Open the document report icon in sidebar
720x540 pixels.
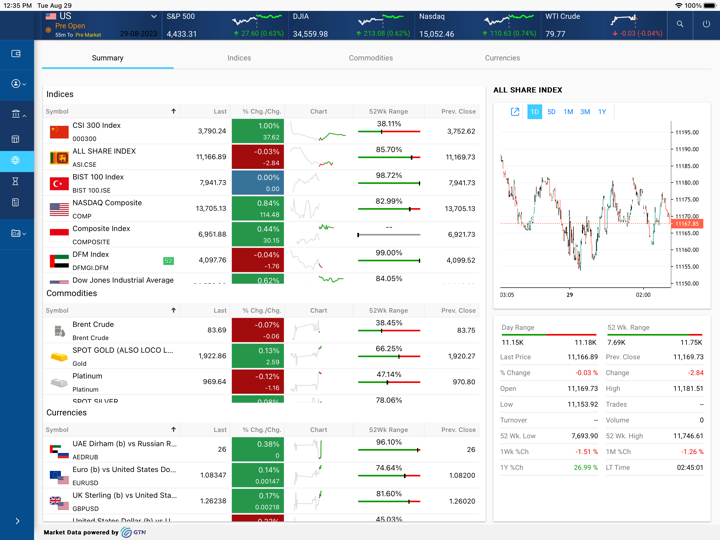coord(16,203)
